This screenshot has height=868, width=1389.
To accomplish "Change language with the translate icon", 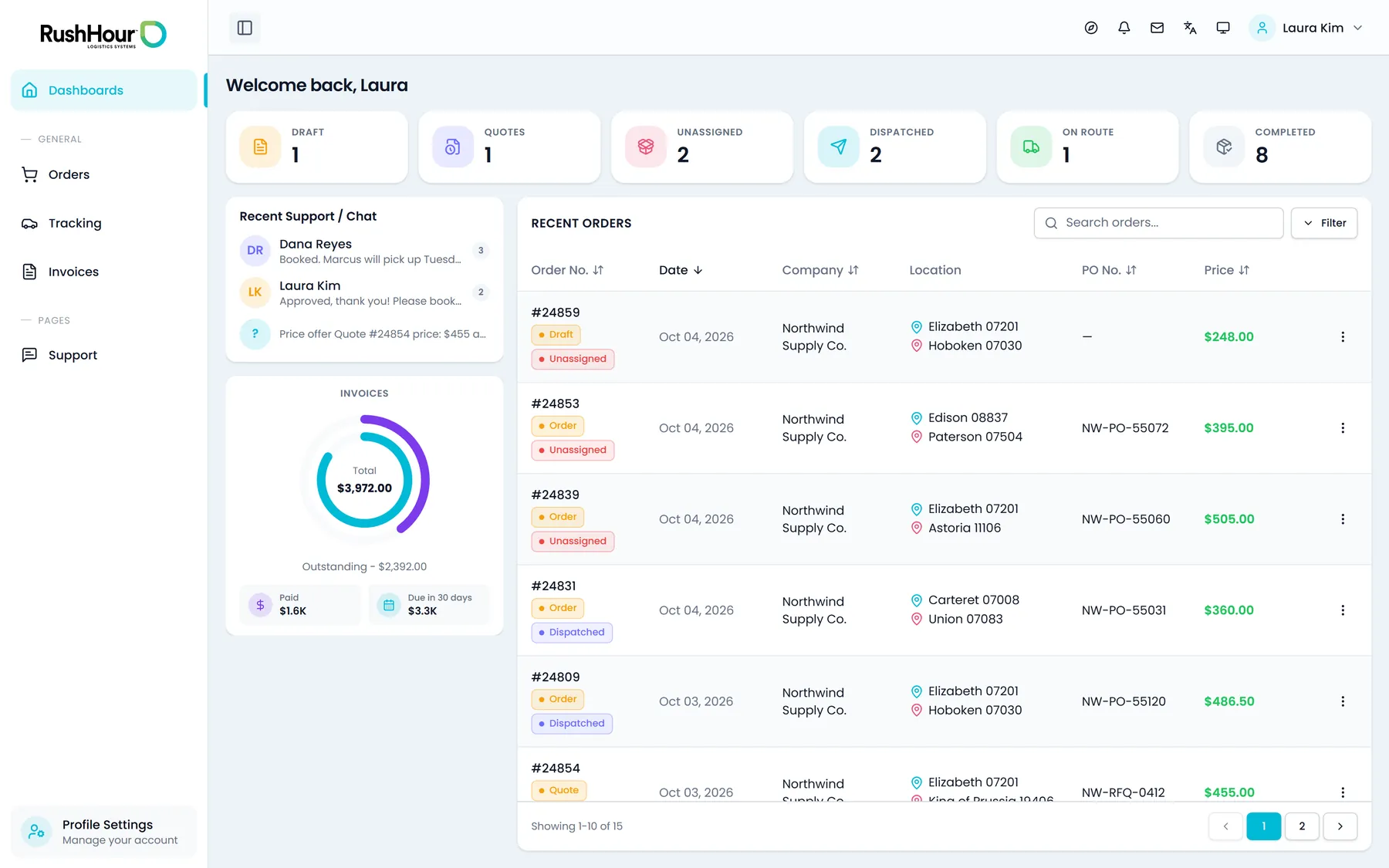I will click(x=1190, y=28).
